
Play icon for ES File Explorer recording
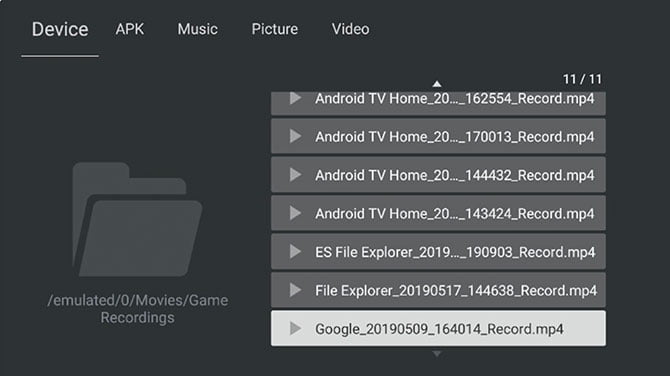(x=295, y=252)
